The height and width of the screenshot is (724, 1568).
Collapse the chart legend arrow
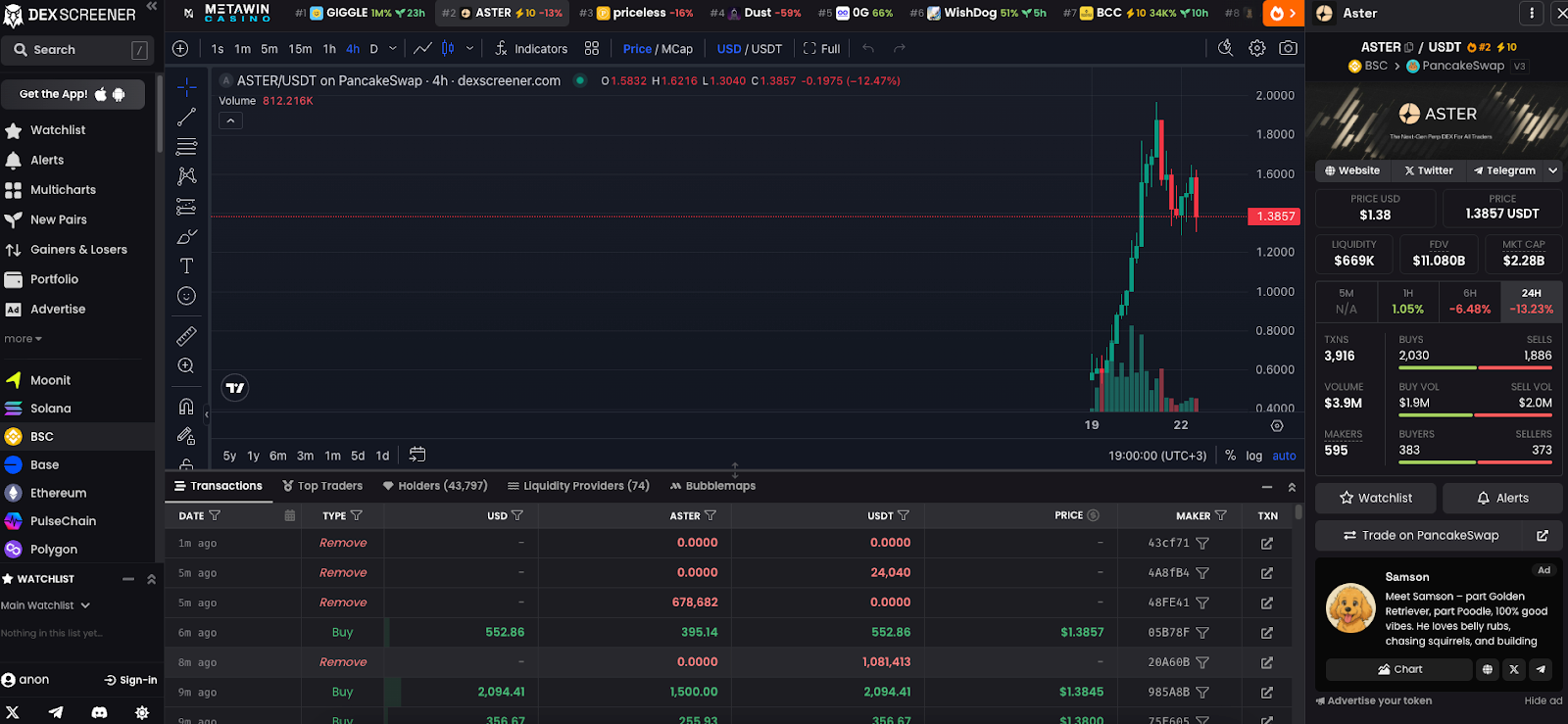230,121
